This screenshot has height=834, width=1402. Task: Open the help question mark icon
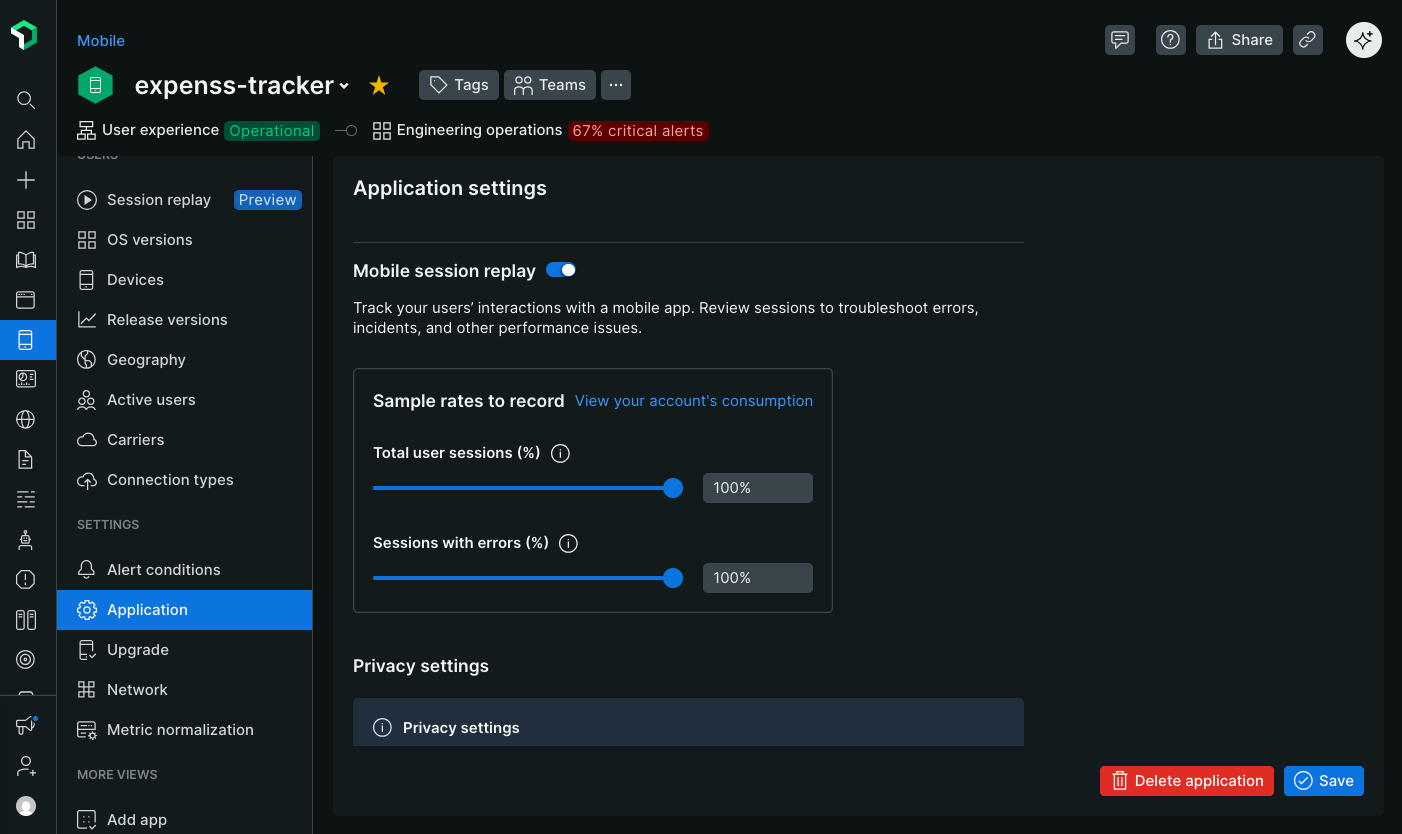(x=1170, y=40)
